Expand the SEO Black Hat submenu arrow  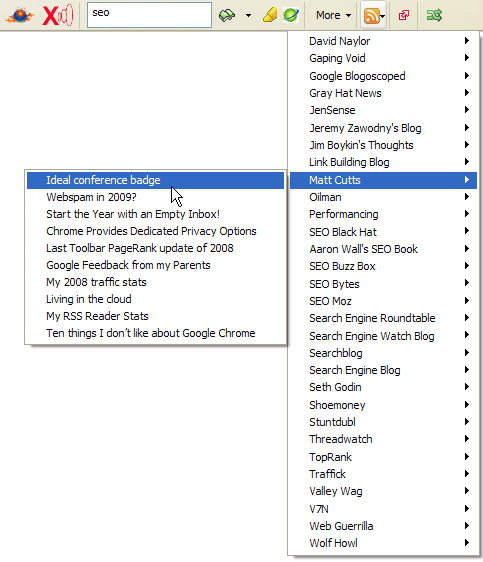click(467, 231)
